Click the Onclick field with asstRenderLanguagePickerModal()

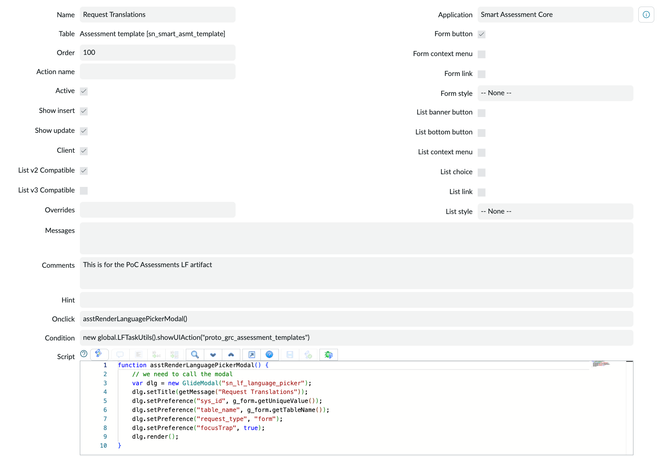[355, 319]
